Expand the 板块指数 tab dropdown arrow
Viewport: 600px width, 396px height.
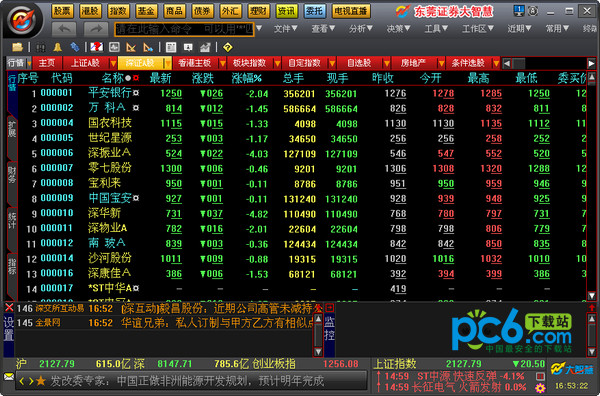pyautogui.click(x=277, y=63)
